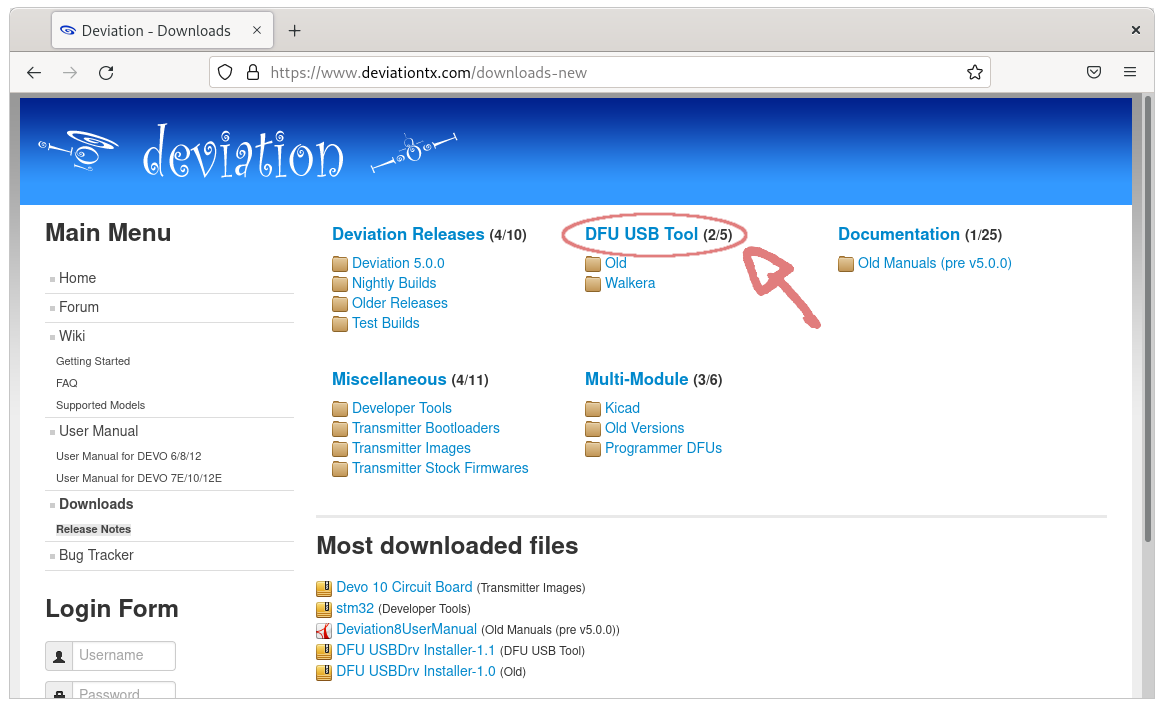Click the folder icon beside Nightly Builds
The height and width of the screenshot is (708, 1164).
point(340,283)
